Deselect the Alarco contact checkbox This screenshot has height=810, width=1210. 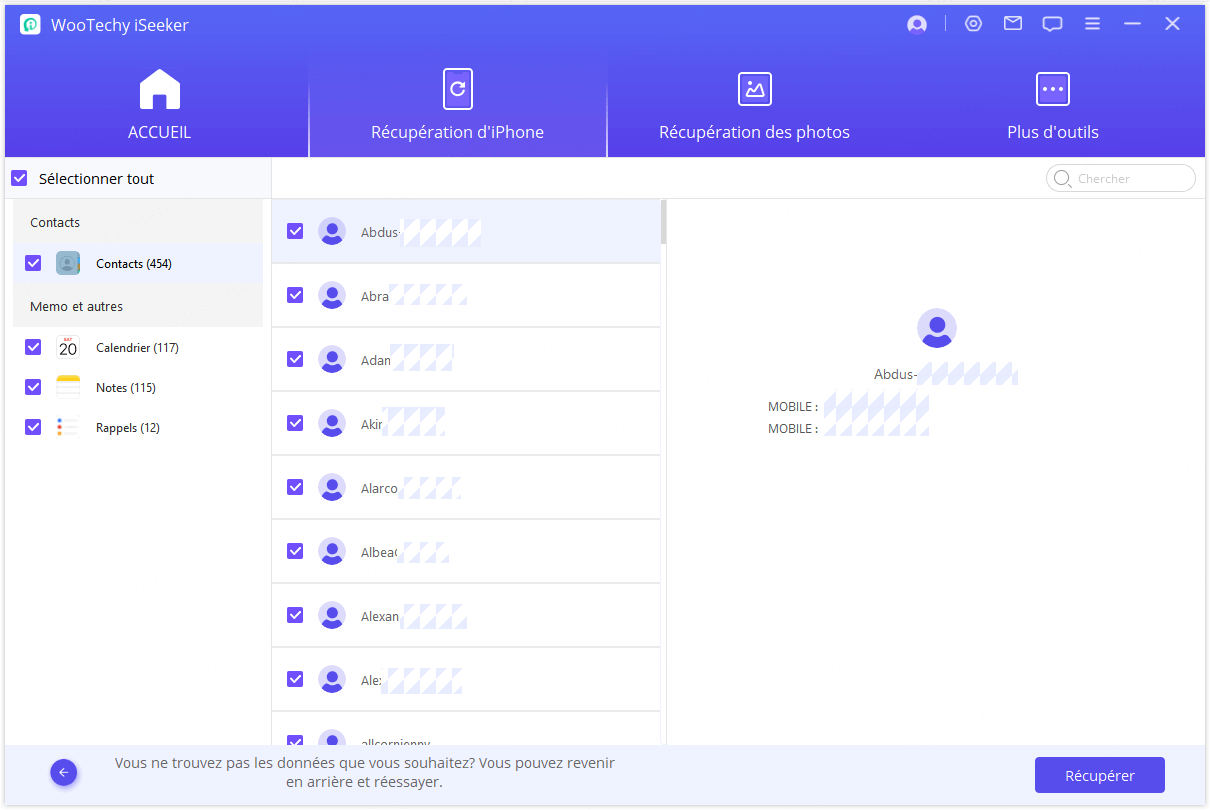coord(295,487)
